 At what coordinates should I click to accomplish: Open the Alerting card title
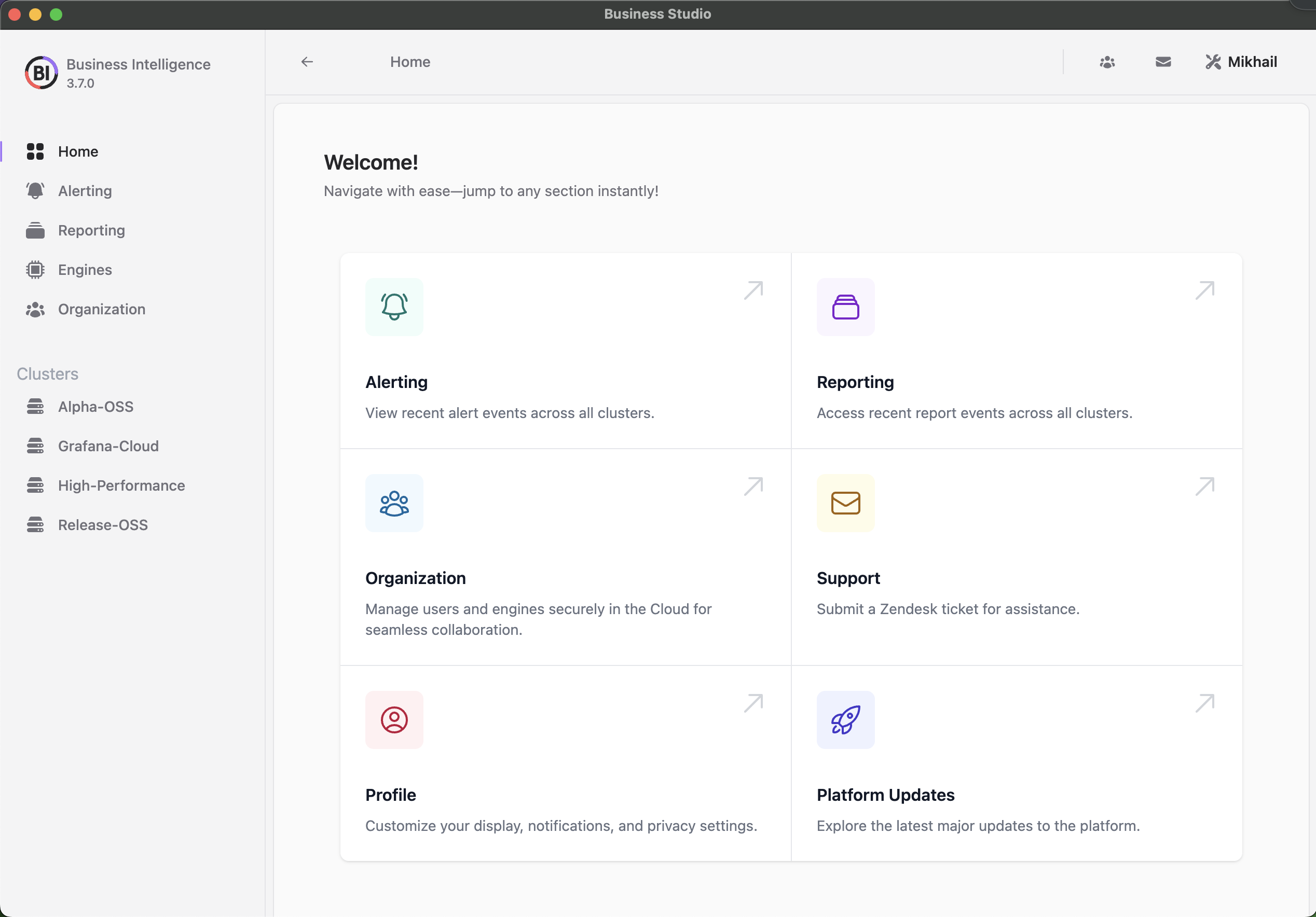pyautogui.click(x=396, y=382)
